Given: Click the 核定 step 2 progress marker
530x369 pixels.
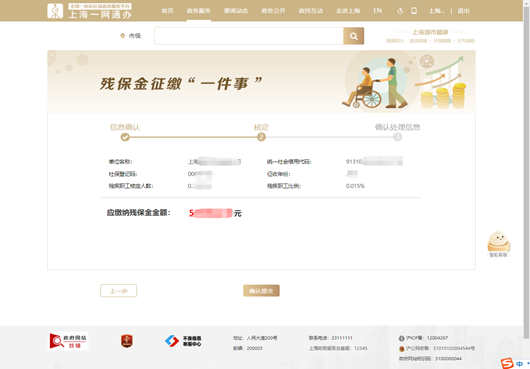Looking at the screenshot, I should [261, 137].
